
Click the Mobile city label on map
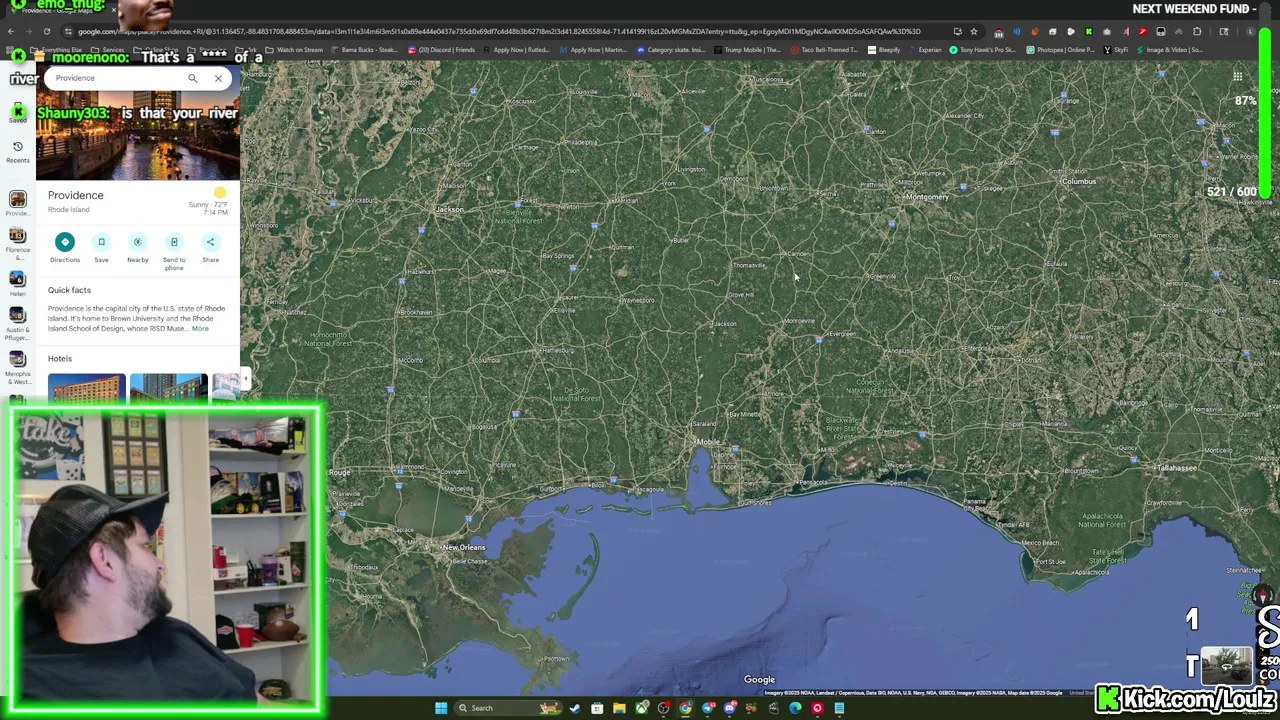709,442
